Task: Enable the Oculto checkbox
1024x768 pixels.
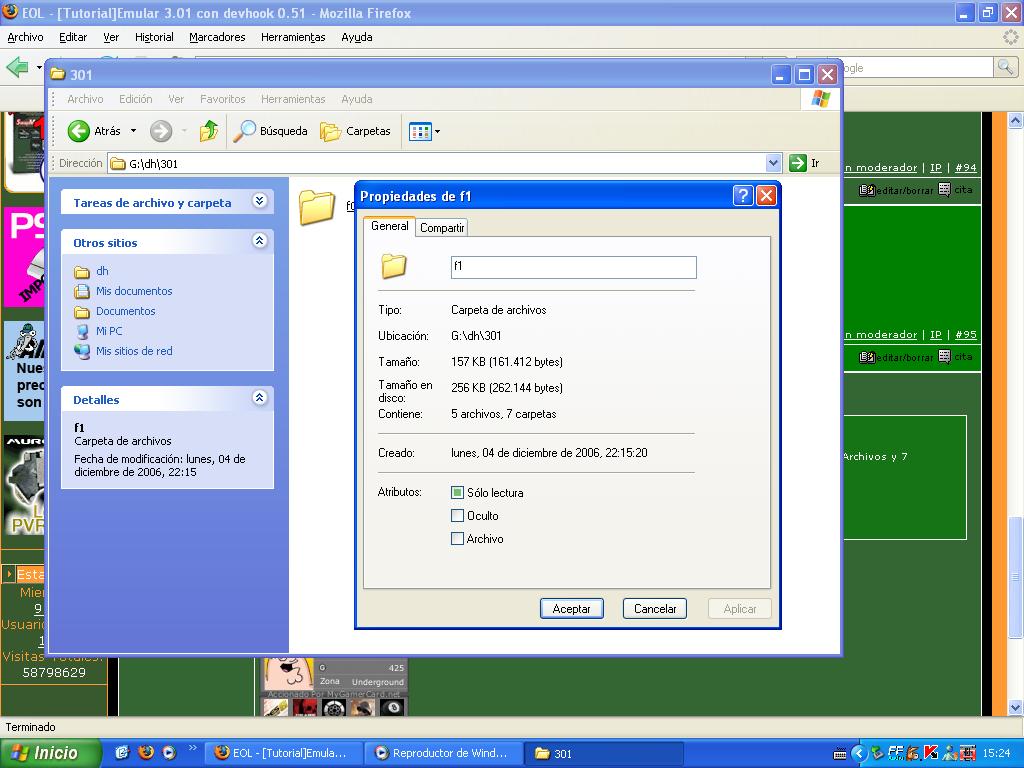Action: pyautogui.click(x=458, y=516)
